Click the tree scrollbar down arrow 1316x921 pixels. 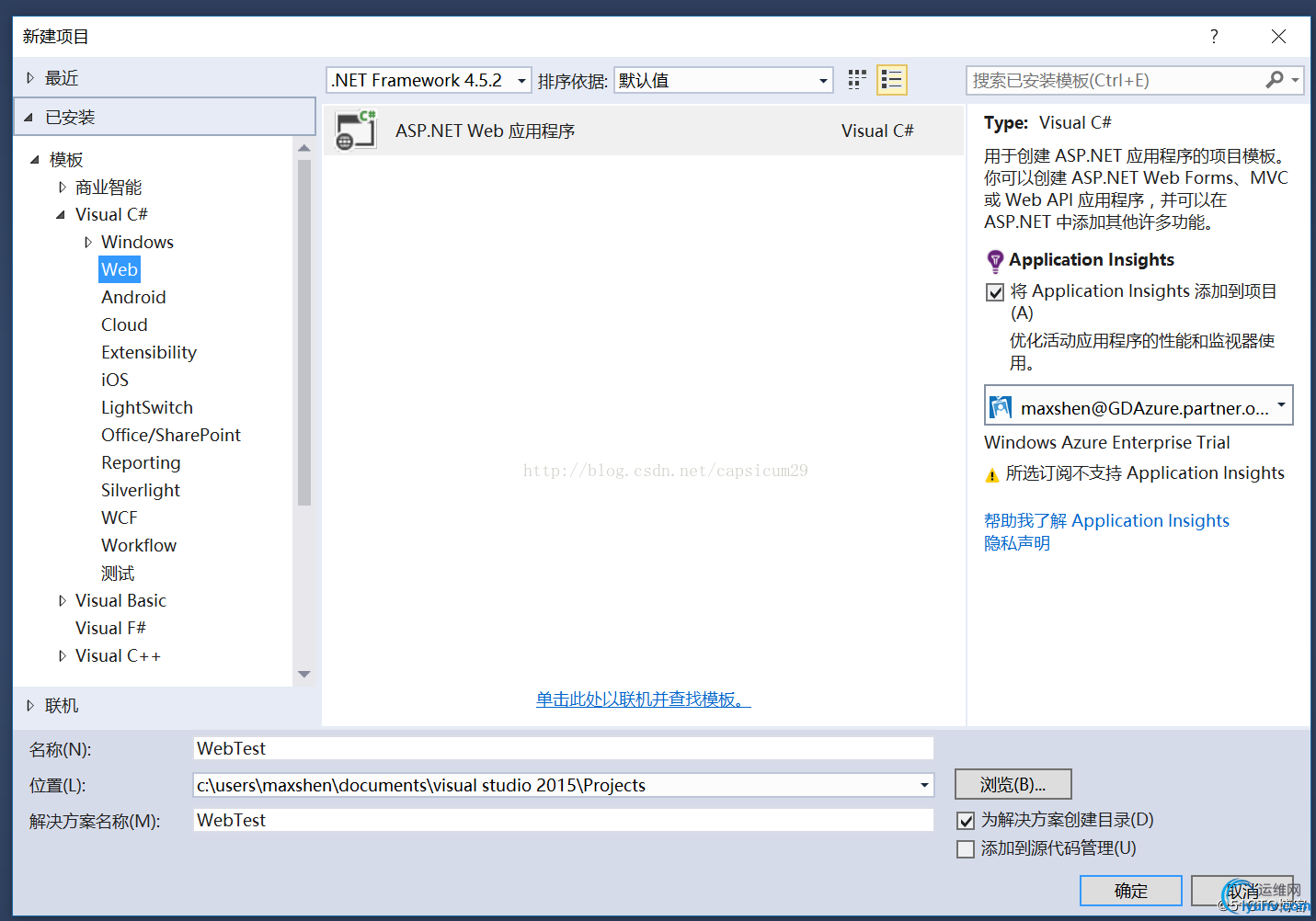[x=304, y=675]
